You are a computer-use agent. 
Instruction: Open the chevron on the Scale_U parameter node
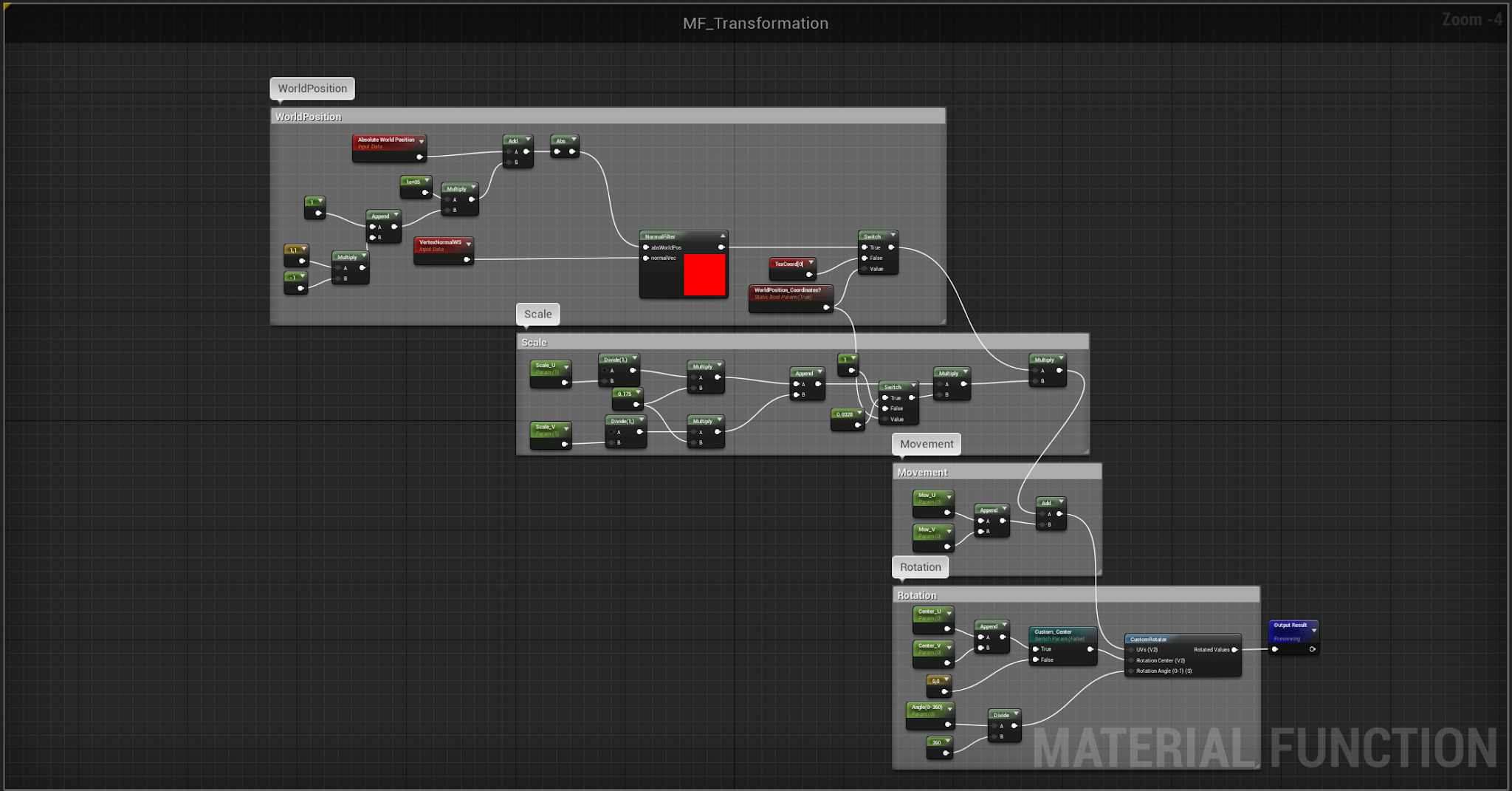566,367
